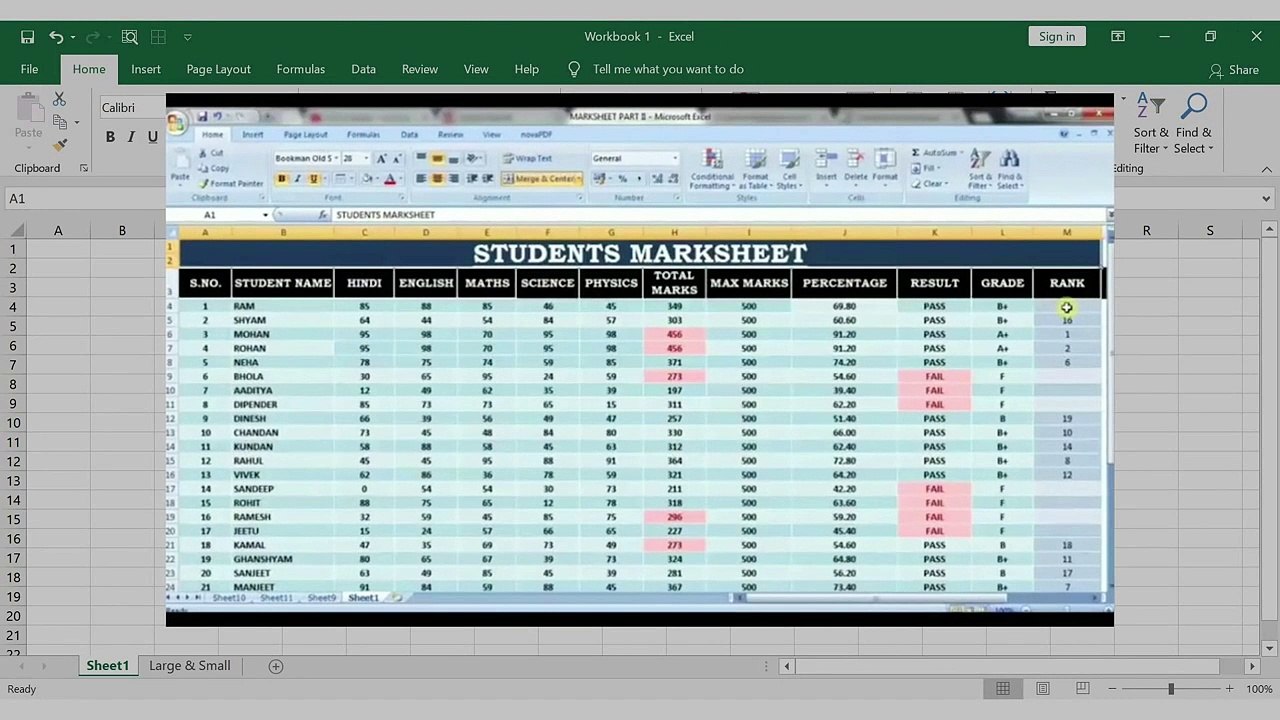Open Customize Quick Access Toolbar dropdown
This screenshot has width=1280, height=720.
[x=187, y=38]
